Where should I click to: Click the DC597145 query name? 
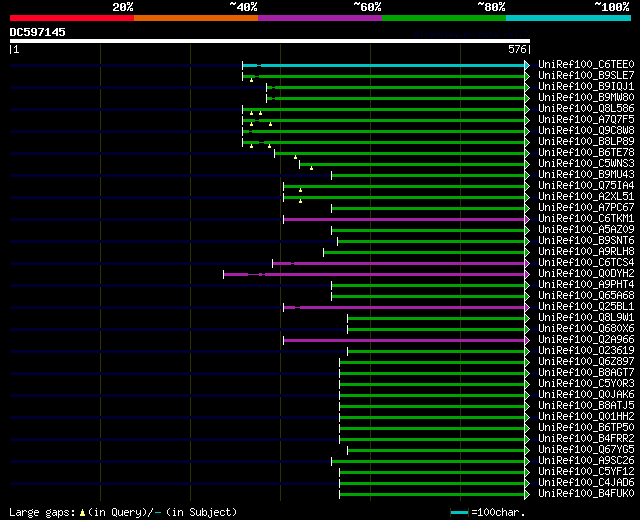tap(37, 32)
